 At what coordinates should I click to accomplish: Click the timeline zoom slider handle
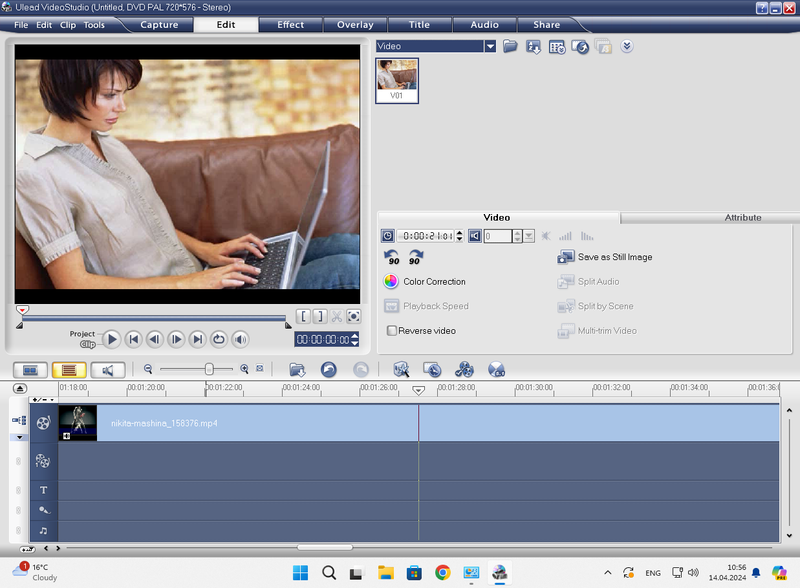[209, 369]
